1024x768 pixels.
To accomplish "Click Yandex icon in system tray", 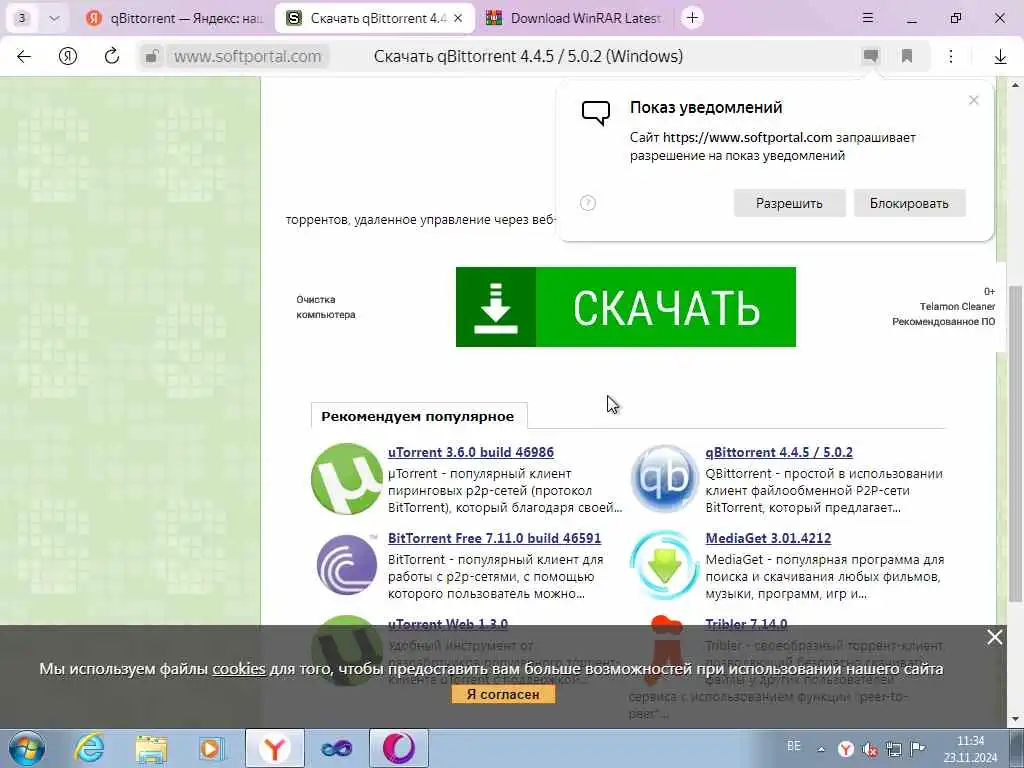I will click(x=846, y=749).
